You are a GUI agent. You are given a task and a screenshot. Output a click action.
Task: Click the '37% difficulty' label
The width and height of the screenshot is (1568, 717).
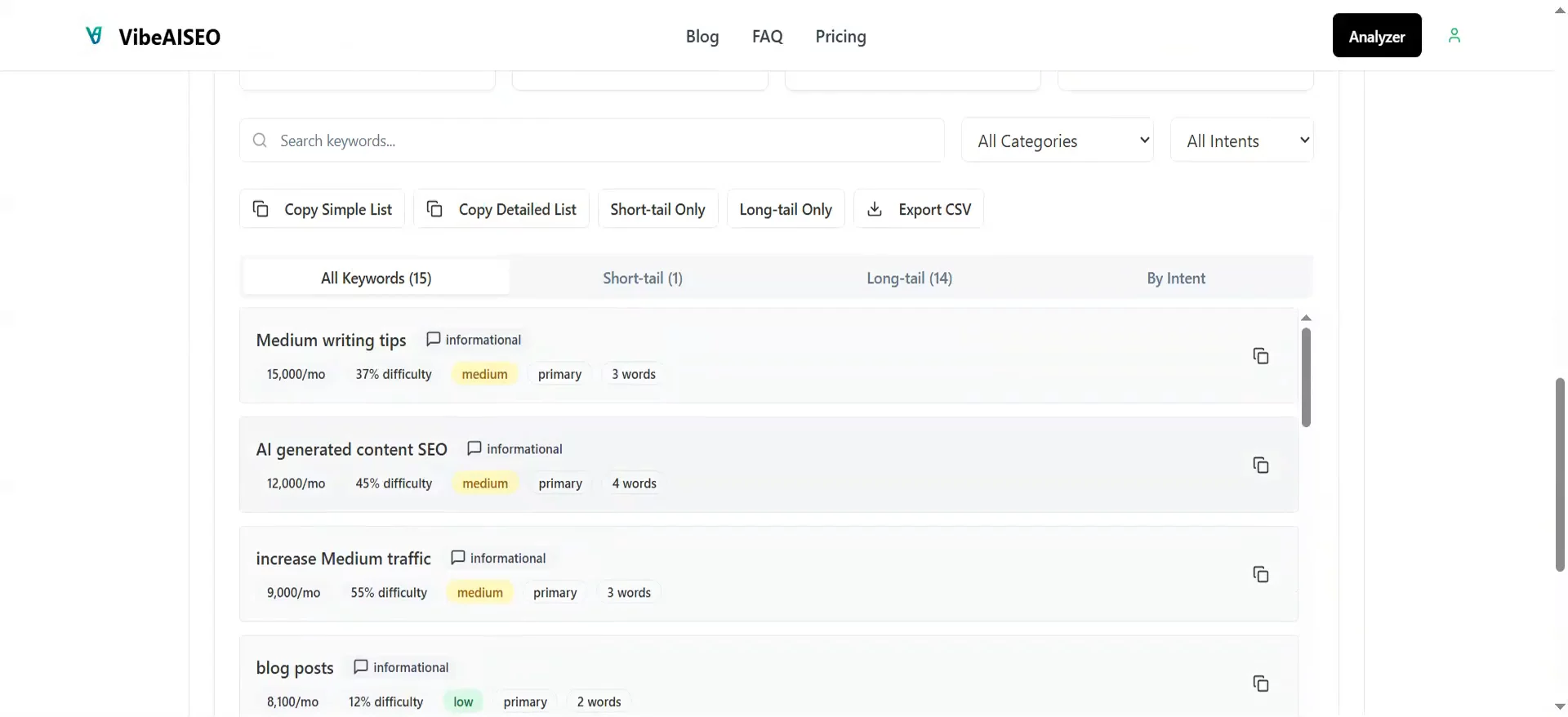[393, 374]
